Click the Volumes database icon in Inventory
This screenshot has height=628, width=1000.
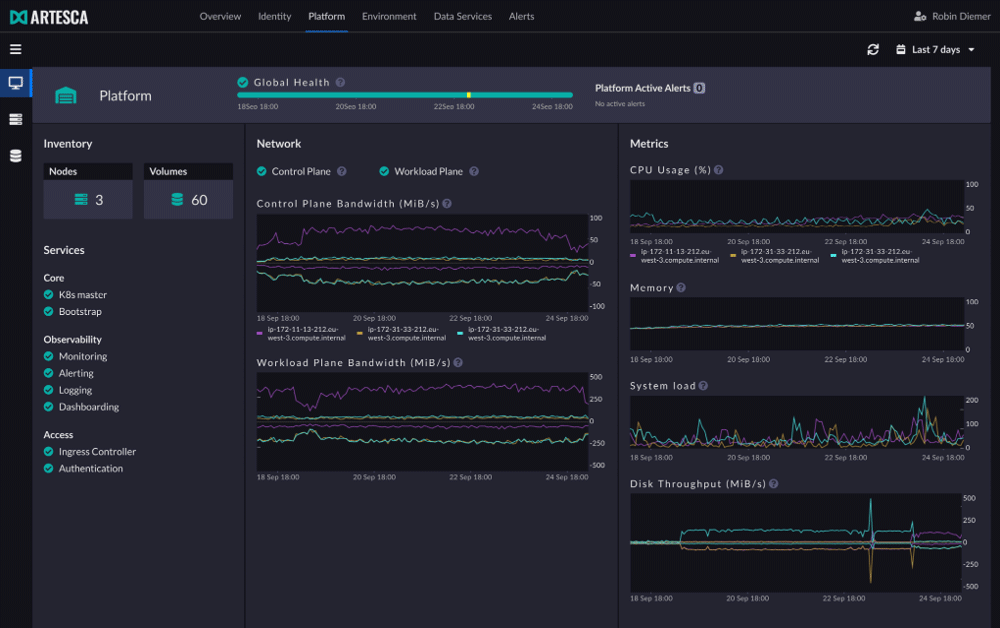177,200
